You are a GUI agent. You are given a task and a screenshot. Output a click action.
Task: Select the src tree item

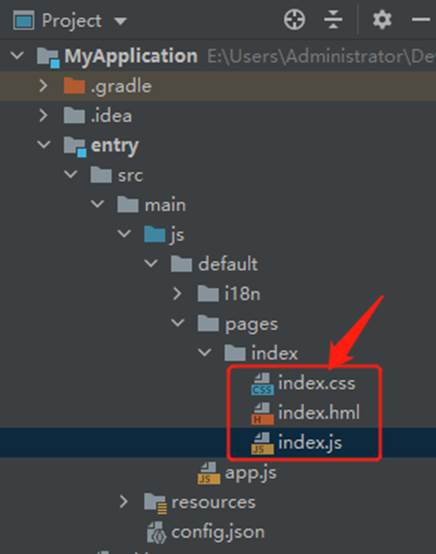(x=130, y=176)
